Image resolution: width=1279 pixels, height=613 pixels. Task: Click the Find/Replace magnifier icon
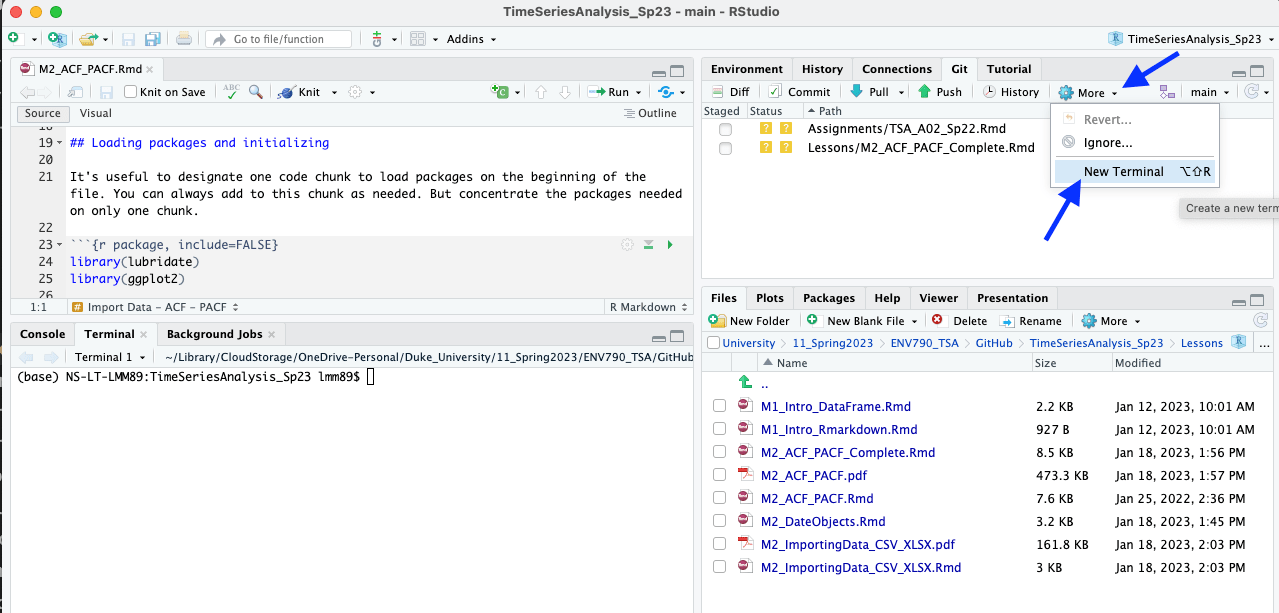[x=256, y=92]
